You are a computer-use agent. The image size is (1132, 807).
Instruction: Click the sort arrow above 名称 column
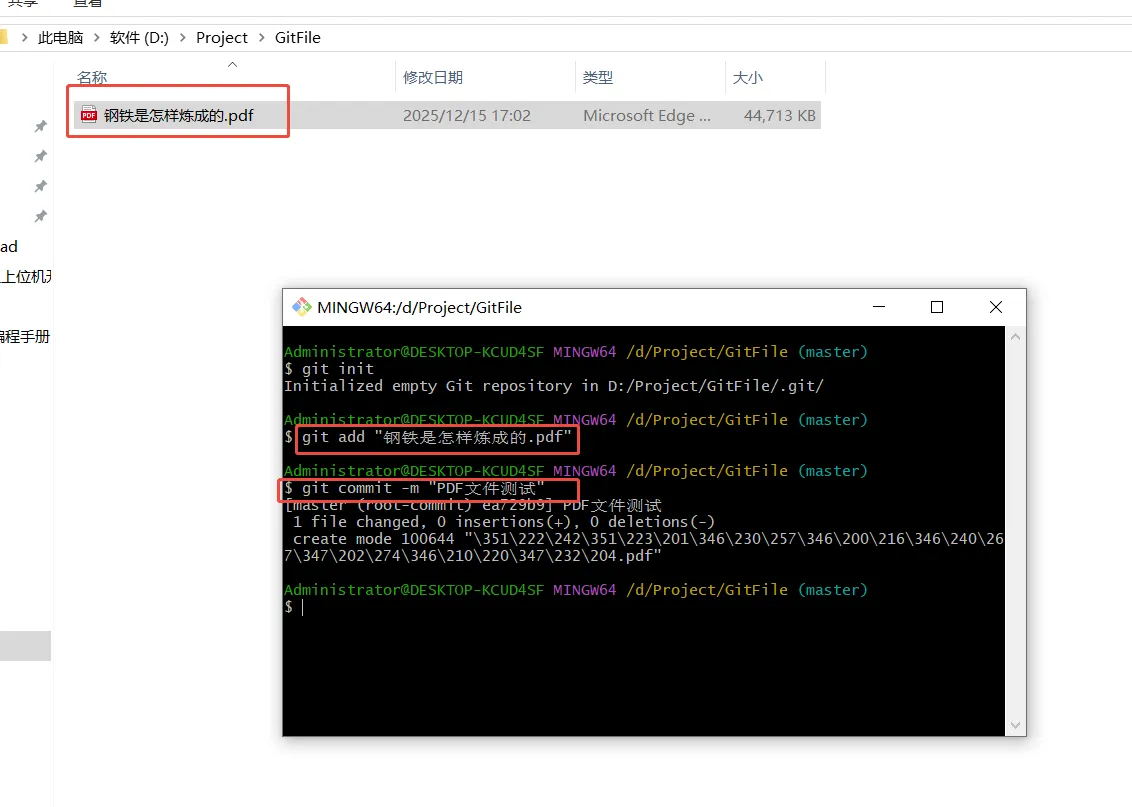(x=232, y=64)
